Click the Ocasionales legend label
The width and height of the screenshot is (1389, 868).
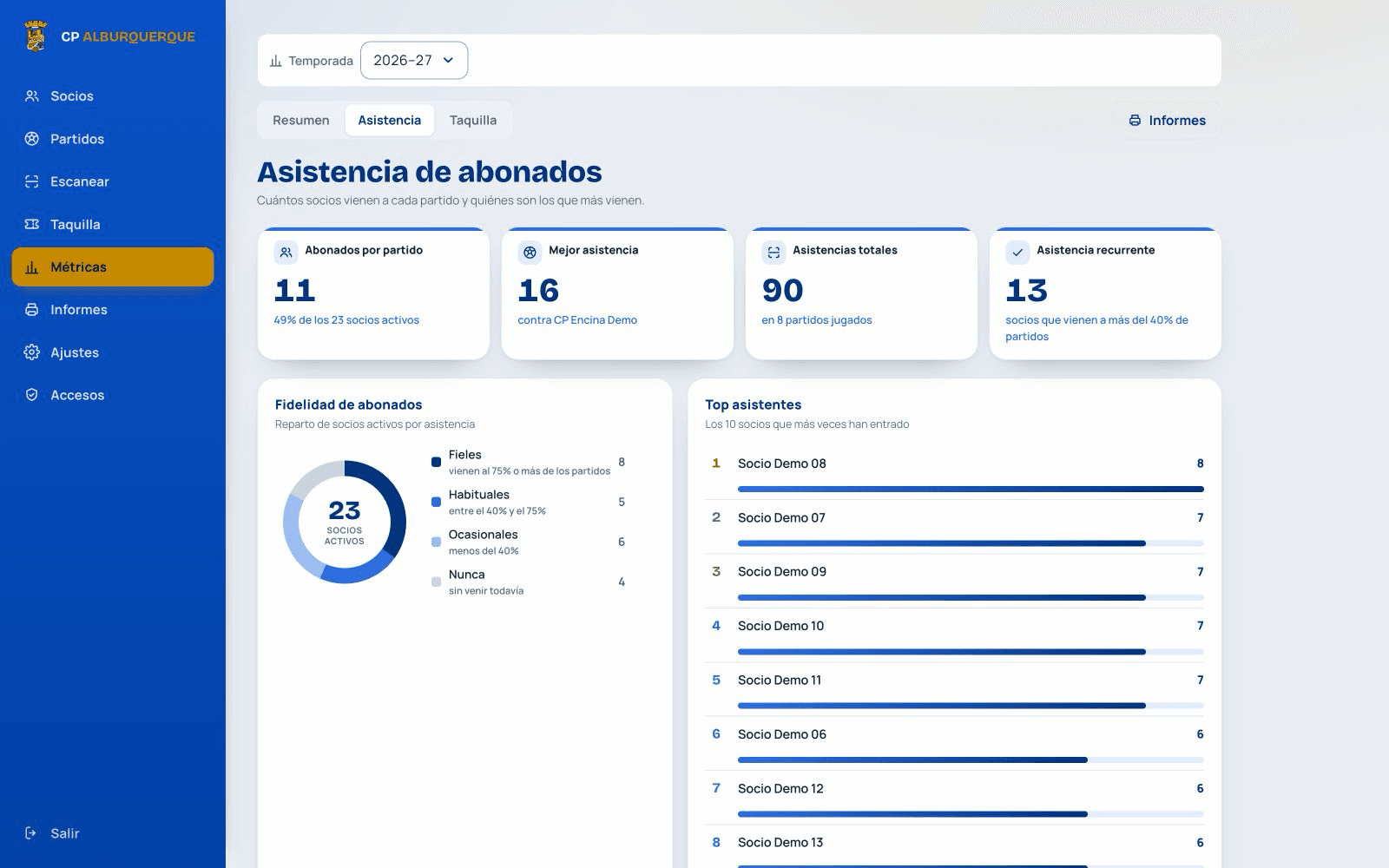coord(484,535)
